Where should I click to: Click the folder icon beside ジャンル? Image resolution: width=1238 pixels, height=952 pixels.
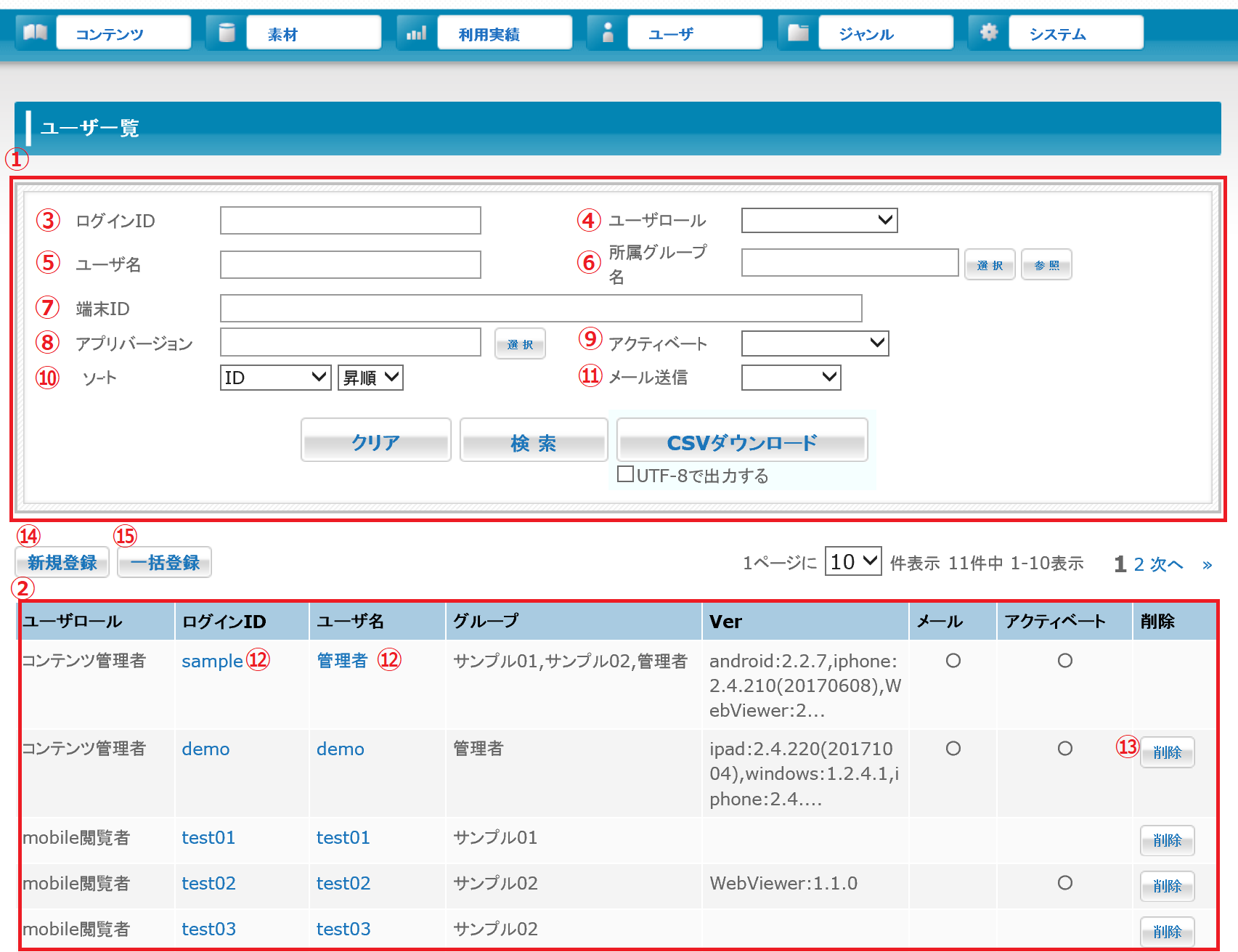click(x=798, y=33)
